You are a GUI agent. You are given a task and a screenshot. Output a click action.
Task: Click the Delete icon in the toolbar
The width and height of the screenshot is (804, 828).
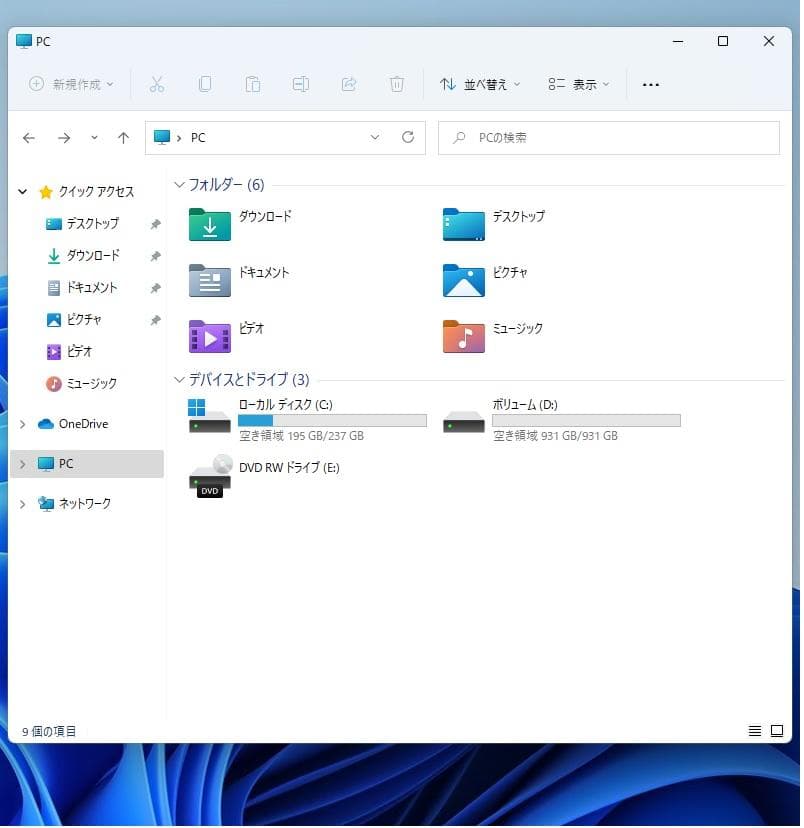click(x=397, y=84)
